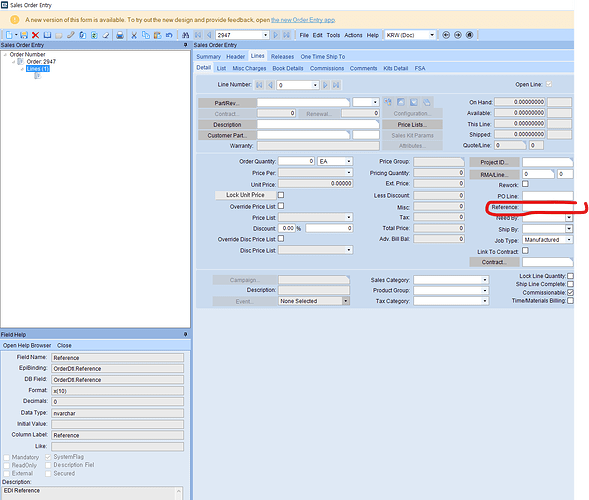Open the new Order Entry app link
Screen dimensions: 589x500
click(303, 20)
